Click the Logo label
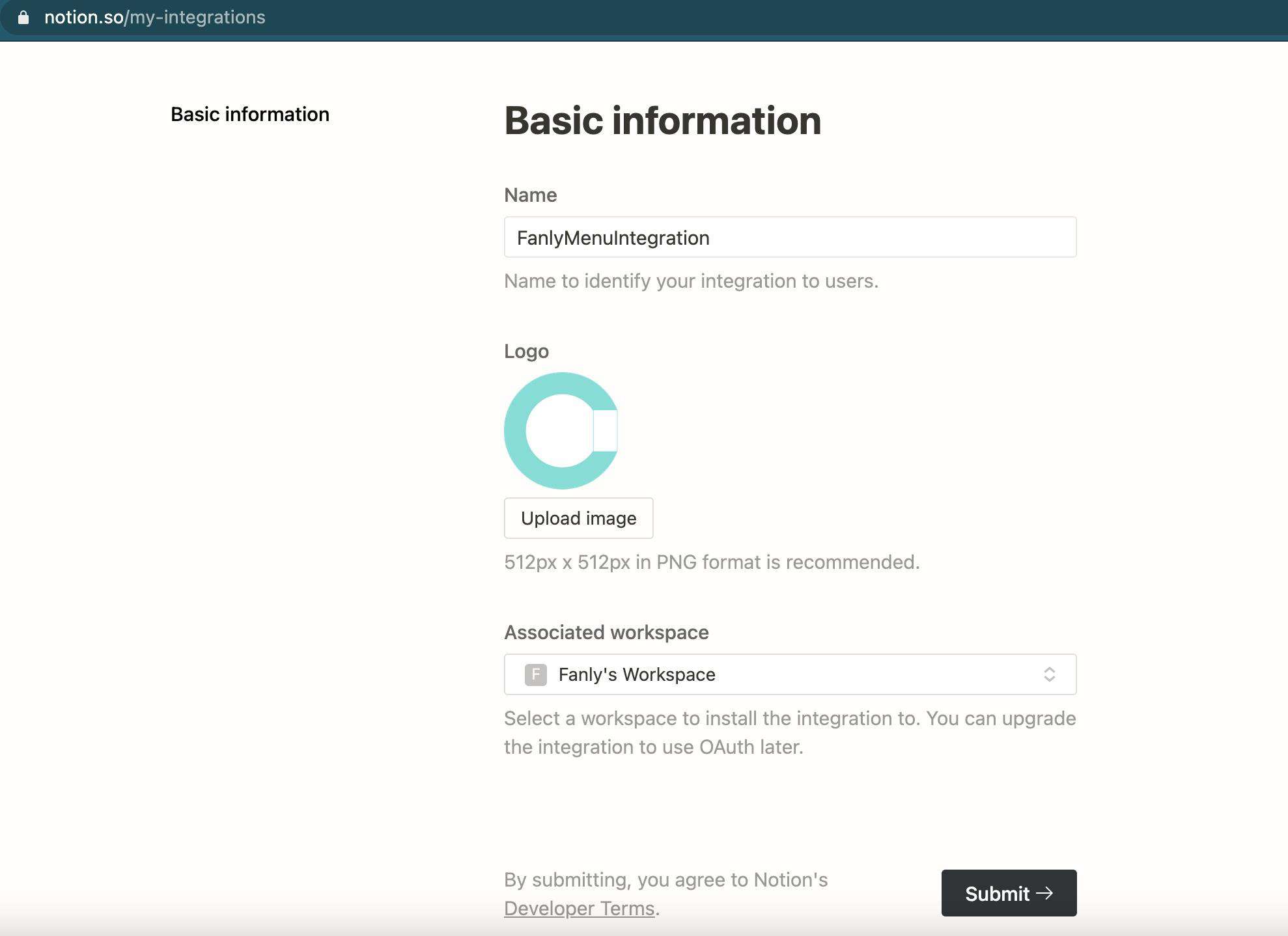This screenshot has width=1288, height=936. pos(526,351)
